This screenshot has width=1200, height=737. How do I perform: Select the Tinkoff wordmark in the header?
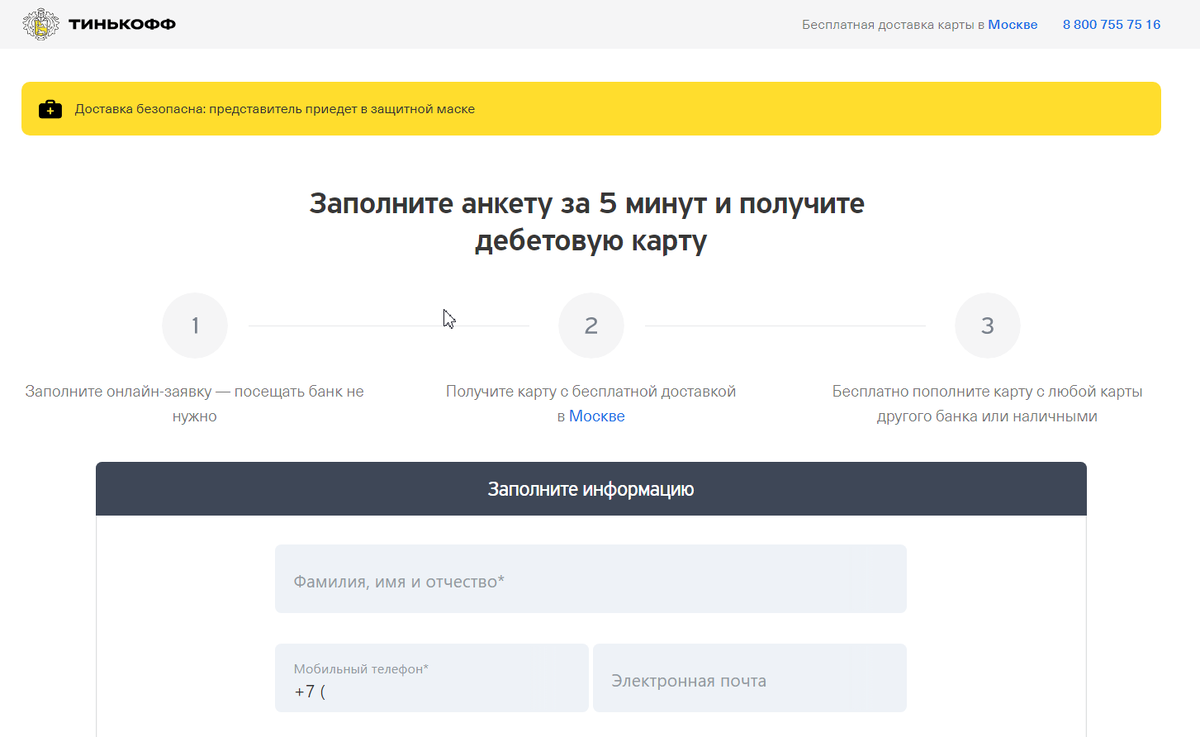click(122, 23)
